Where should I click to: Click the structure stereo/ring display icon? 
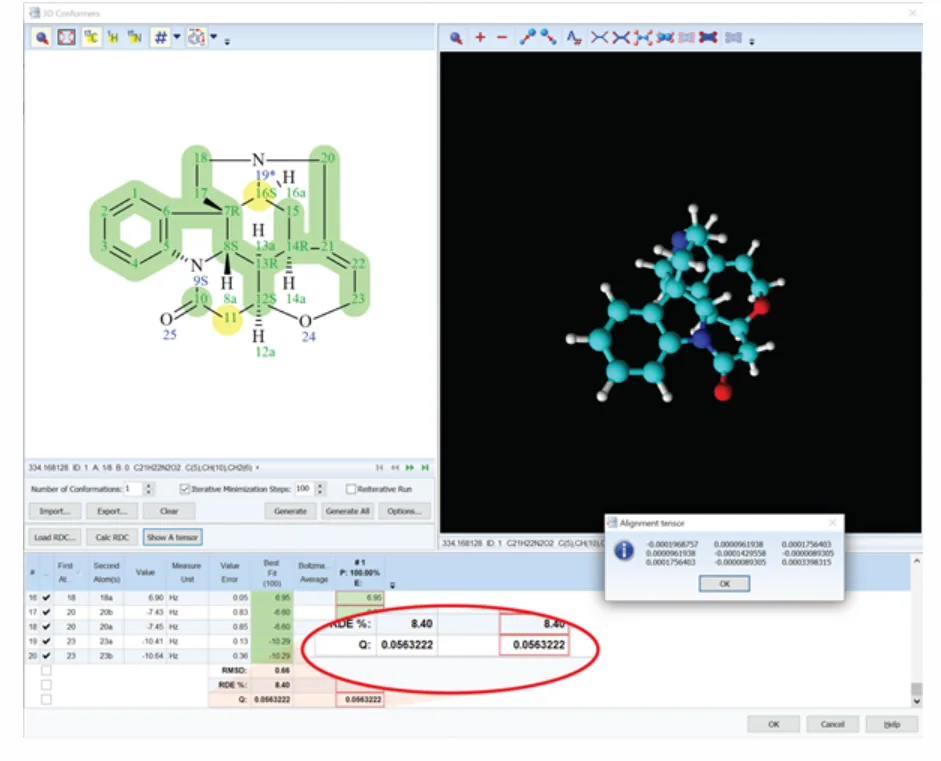(x=196, y=38)
